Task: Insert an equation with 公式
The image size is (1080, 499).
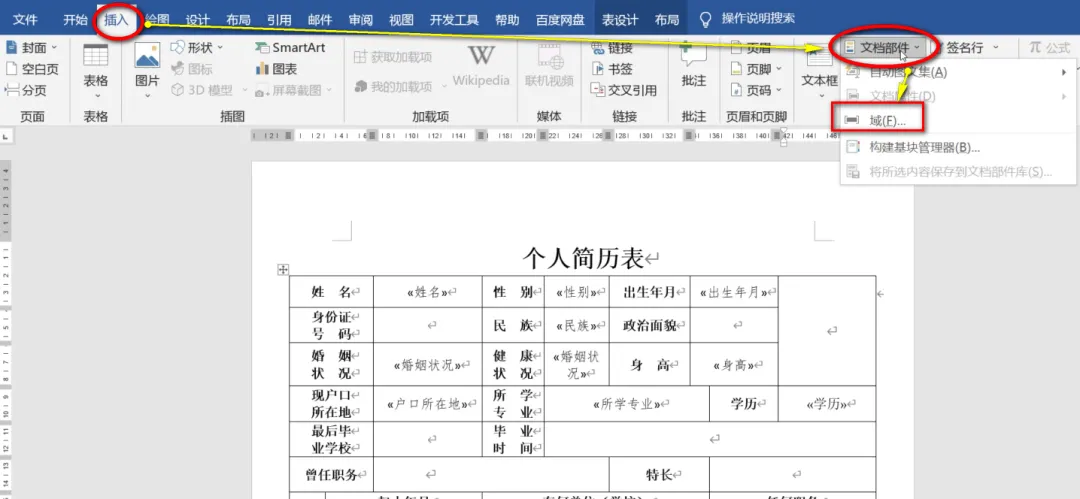Action: coord(1049,48)
